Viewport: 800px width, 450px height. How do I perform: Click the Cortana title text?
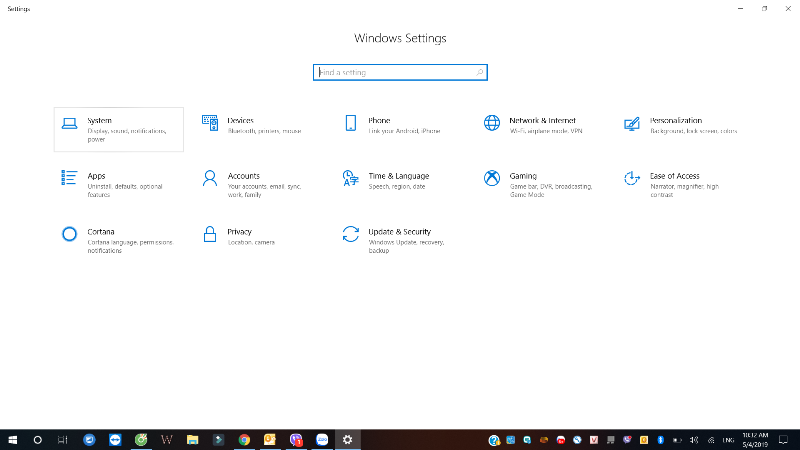pos(101,232)
